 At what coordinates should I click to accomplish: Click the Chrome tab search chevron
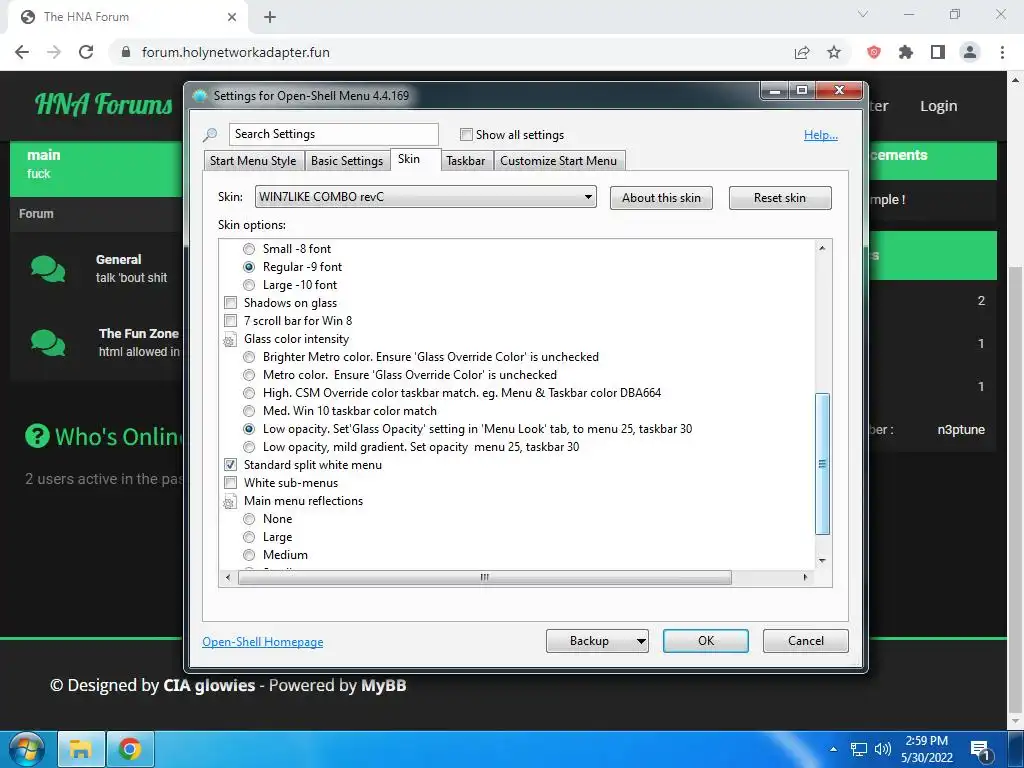coord(863,14)
